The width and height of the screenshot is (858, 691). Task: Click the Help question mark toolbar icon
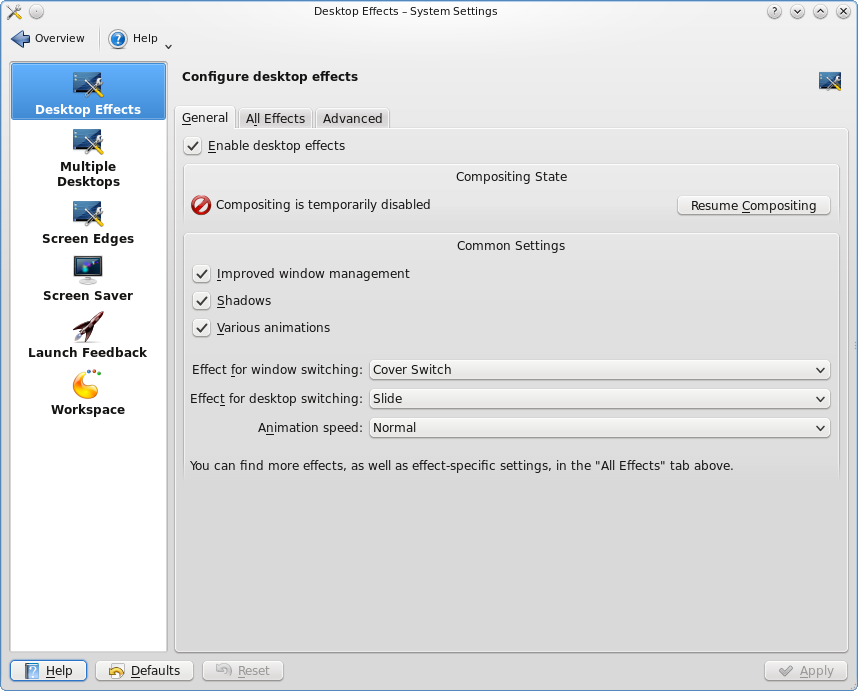pyautogui.click(x=118, y=39)
